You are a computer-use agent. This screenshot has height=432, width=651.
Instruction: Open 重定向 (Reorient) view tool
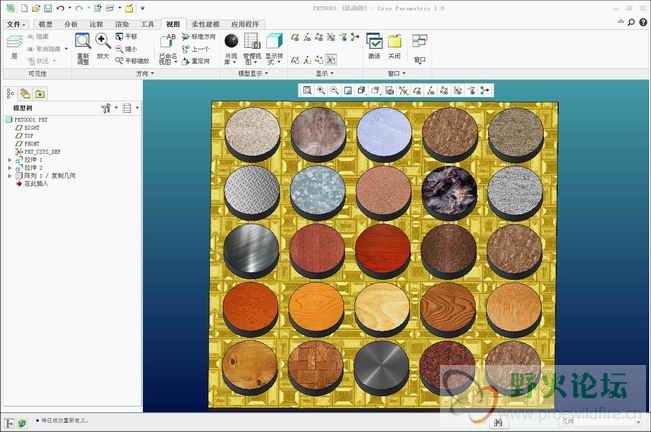pyautogui.click(x=196, y=61)
